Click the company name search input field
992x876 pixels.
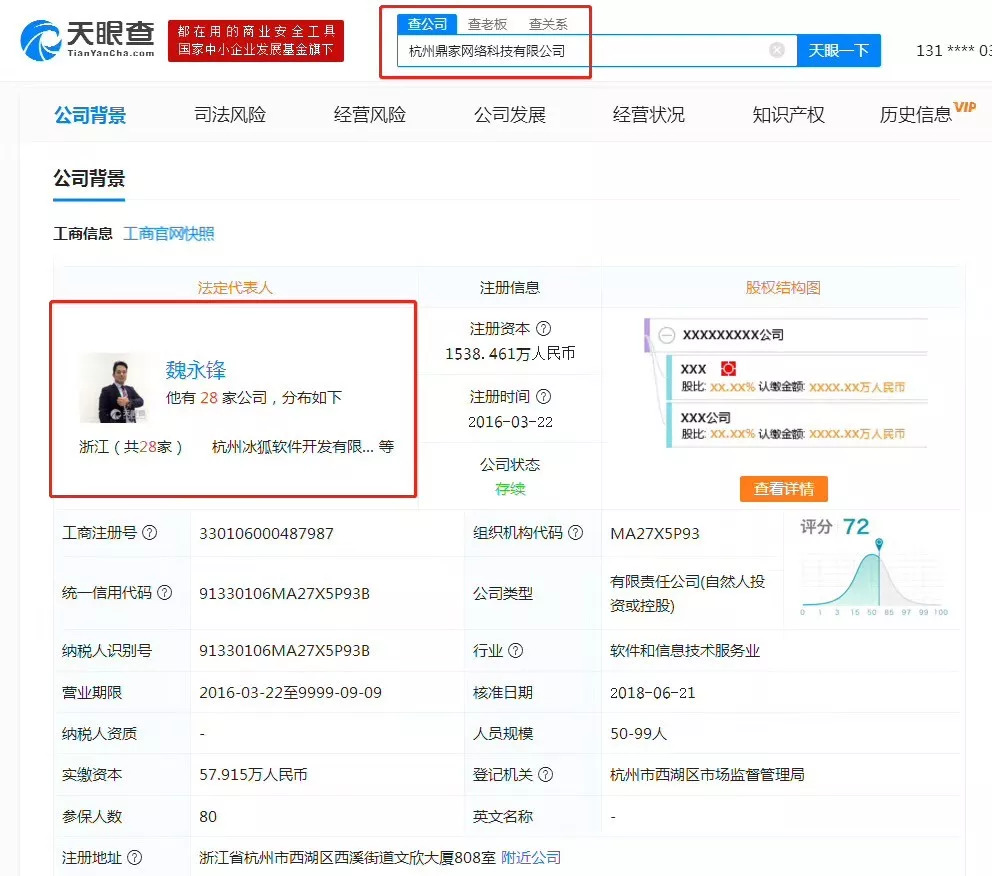pyautogui.click(x=582, y=51)
